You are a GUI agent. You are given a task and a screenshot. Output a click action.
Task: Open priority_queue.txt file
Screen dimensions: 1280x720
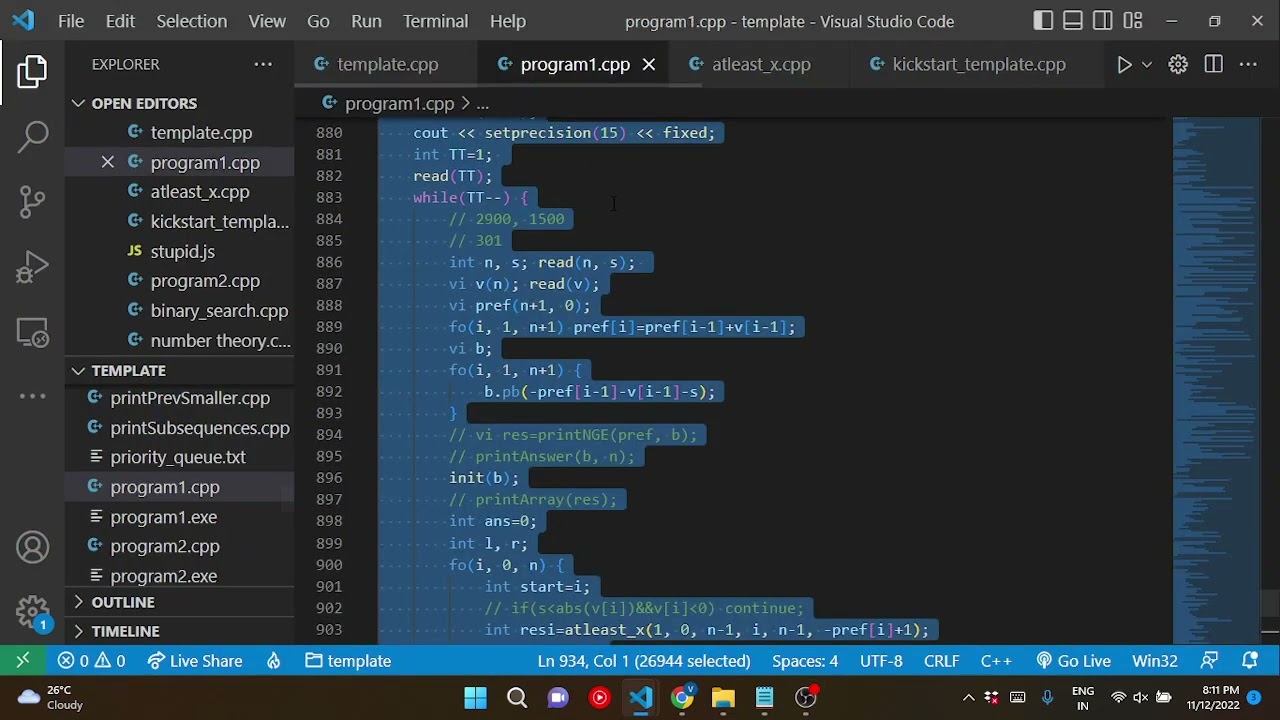pos(180,457)
